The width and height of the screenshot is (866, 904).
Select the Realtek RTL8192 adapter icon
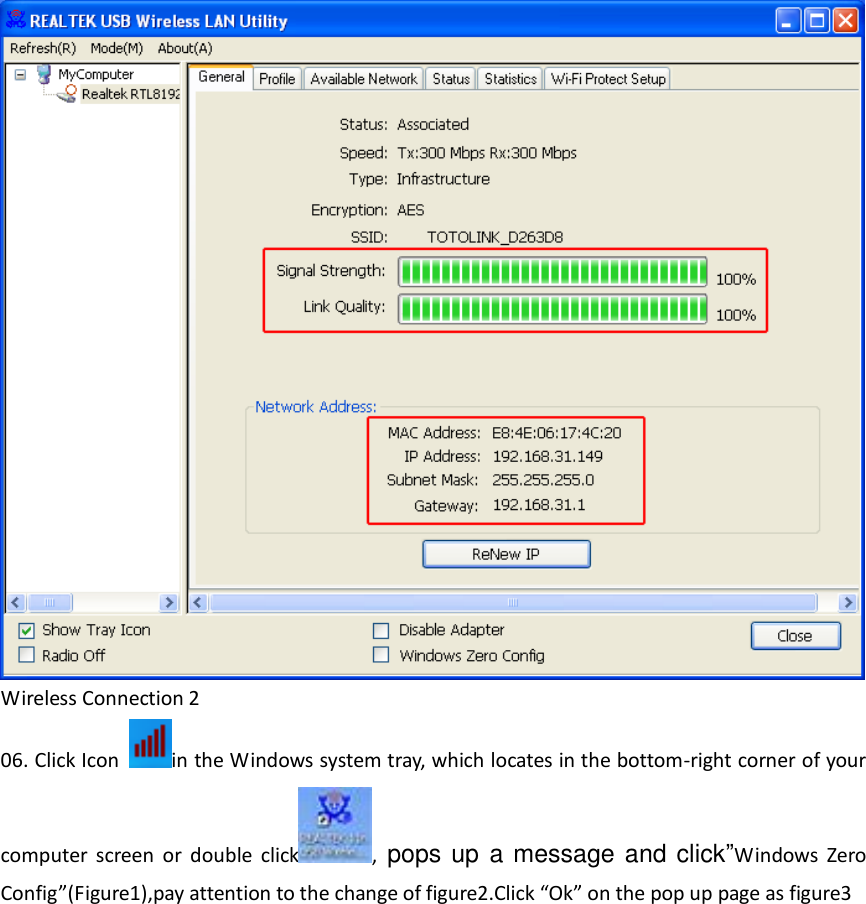pyautogui.click(x=67, y=94)
